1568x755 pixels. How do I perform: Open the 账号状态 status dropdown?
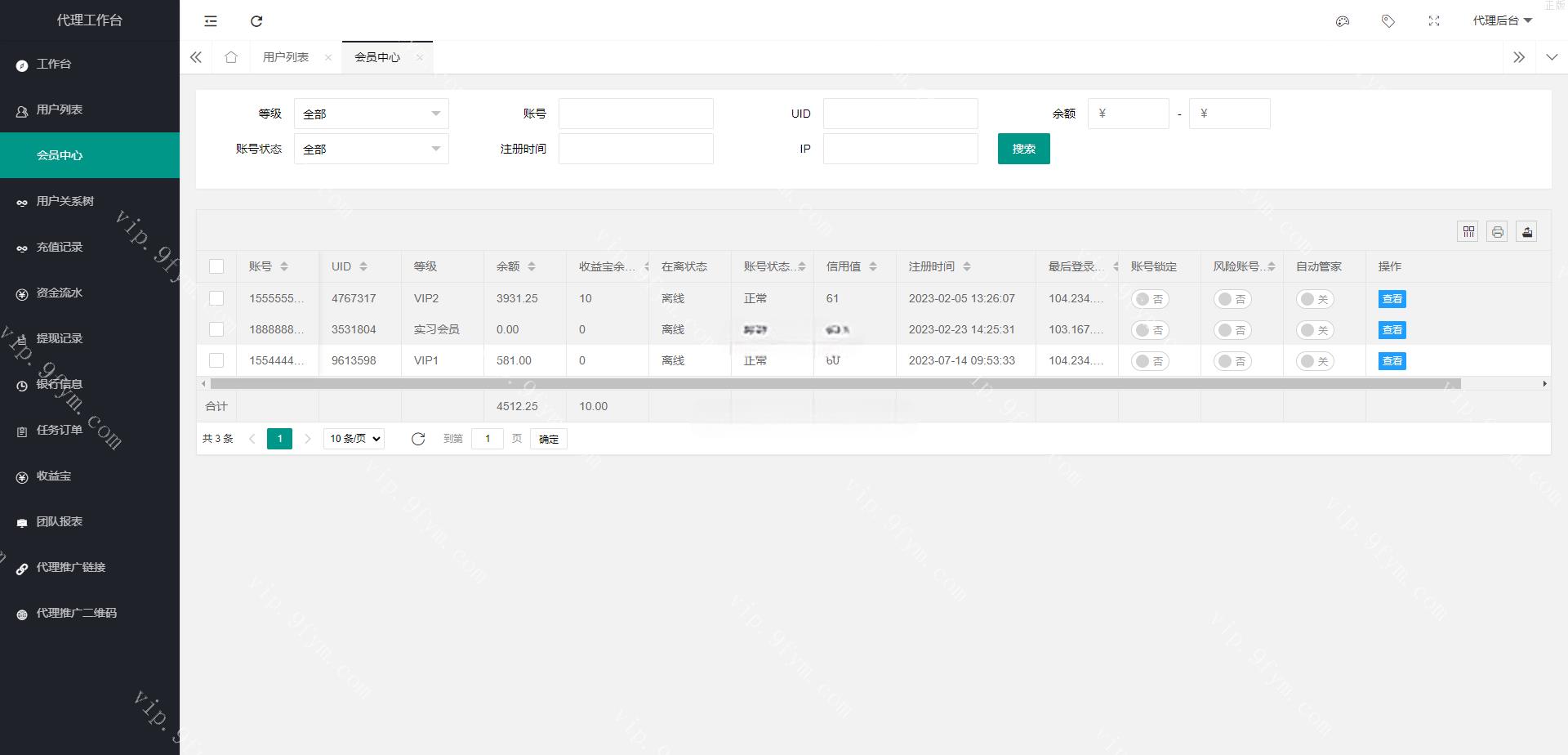(x=371, y=149)
